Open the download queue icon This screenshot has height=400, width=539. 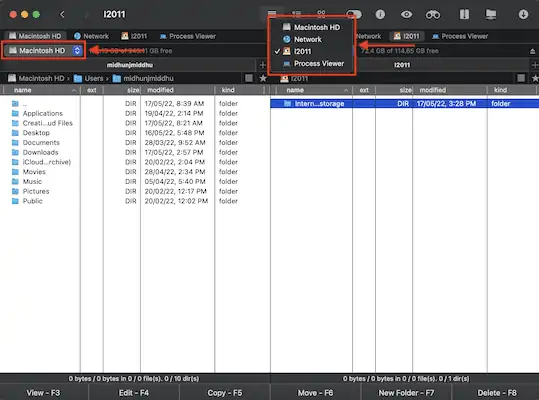523,14
